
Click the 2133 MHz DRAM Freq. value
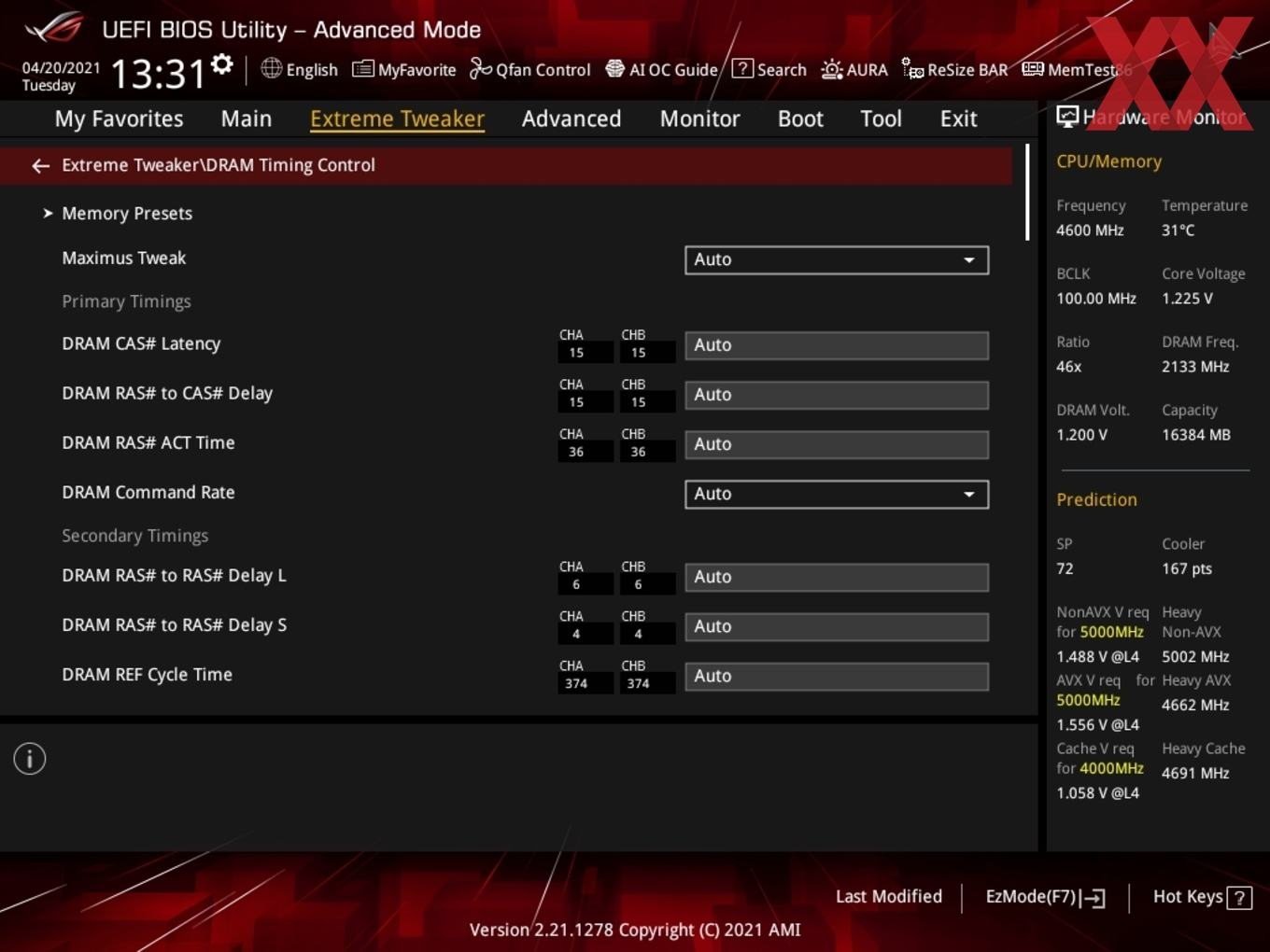(x=1195, y=367)
